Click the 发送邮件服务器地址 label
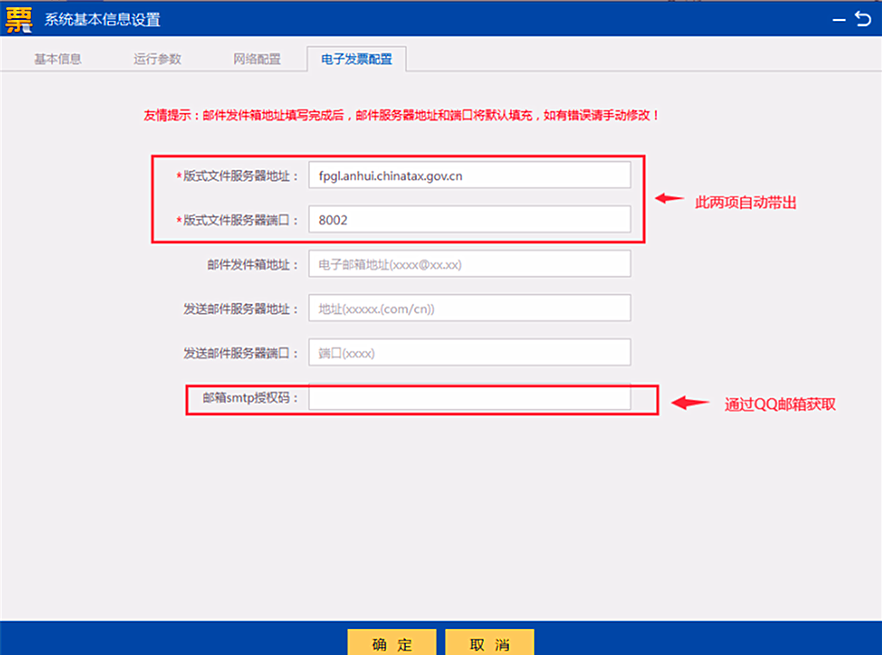882x655 pixels. (240, 309)
